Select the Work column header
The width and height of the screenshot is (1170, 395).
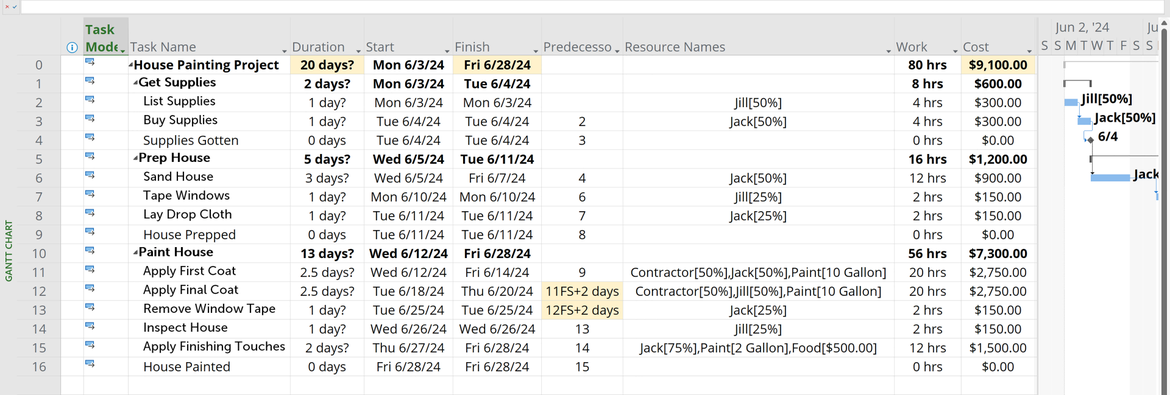point(927,46)
